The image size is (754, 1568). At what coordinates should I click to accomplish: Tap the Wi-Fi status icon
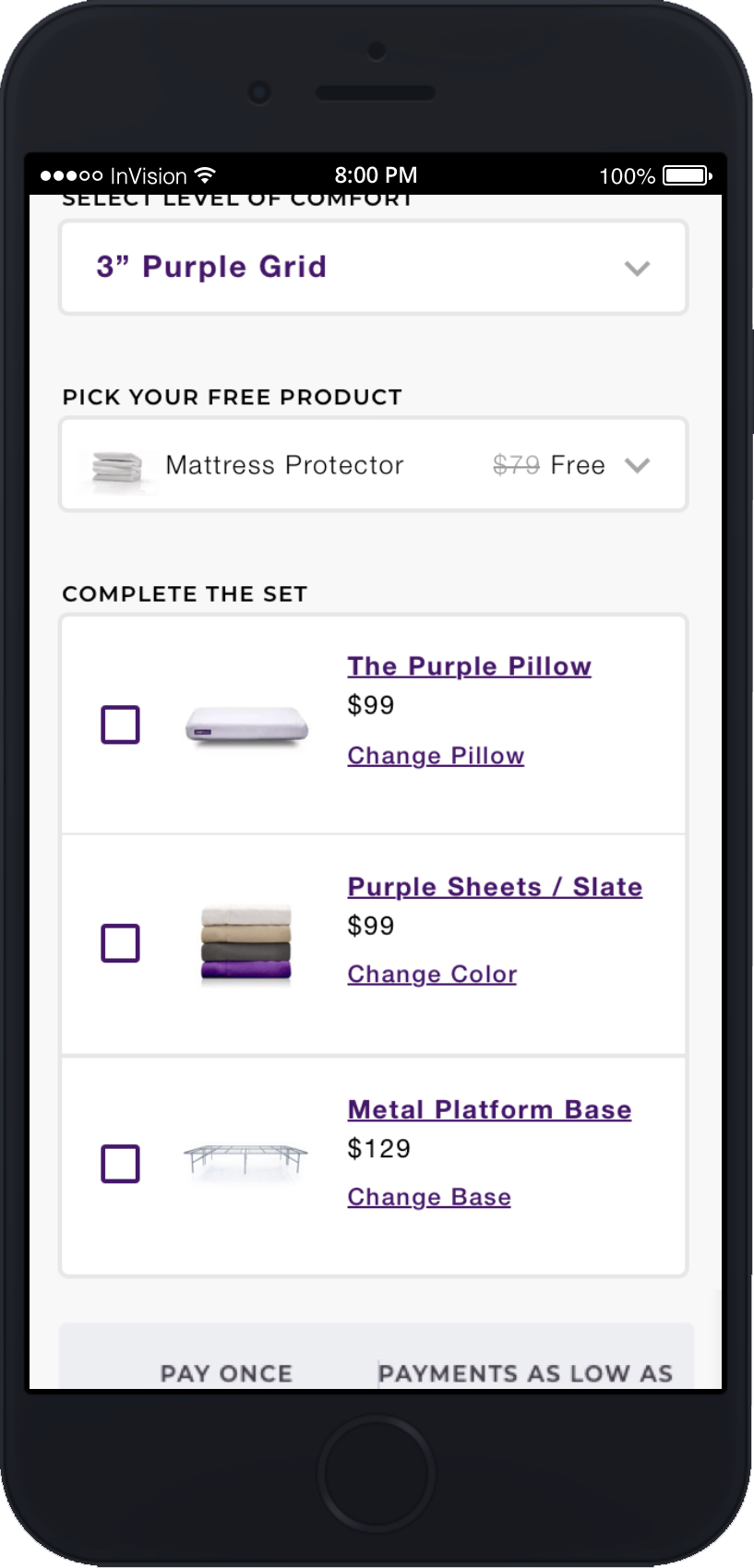tap(207, 175)
